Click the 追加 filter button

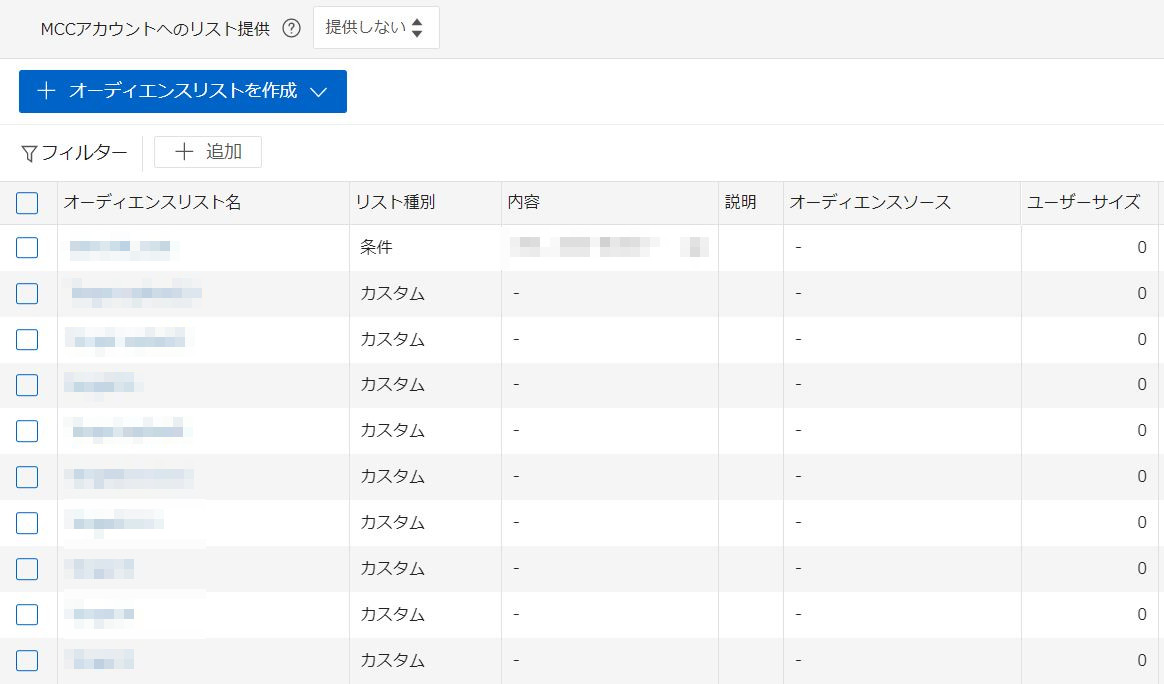(x=208, y=152)
